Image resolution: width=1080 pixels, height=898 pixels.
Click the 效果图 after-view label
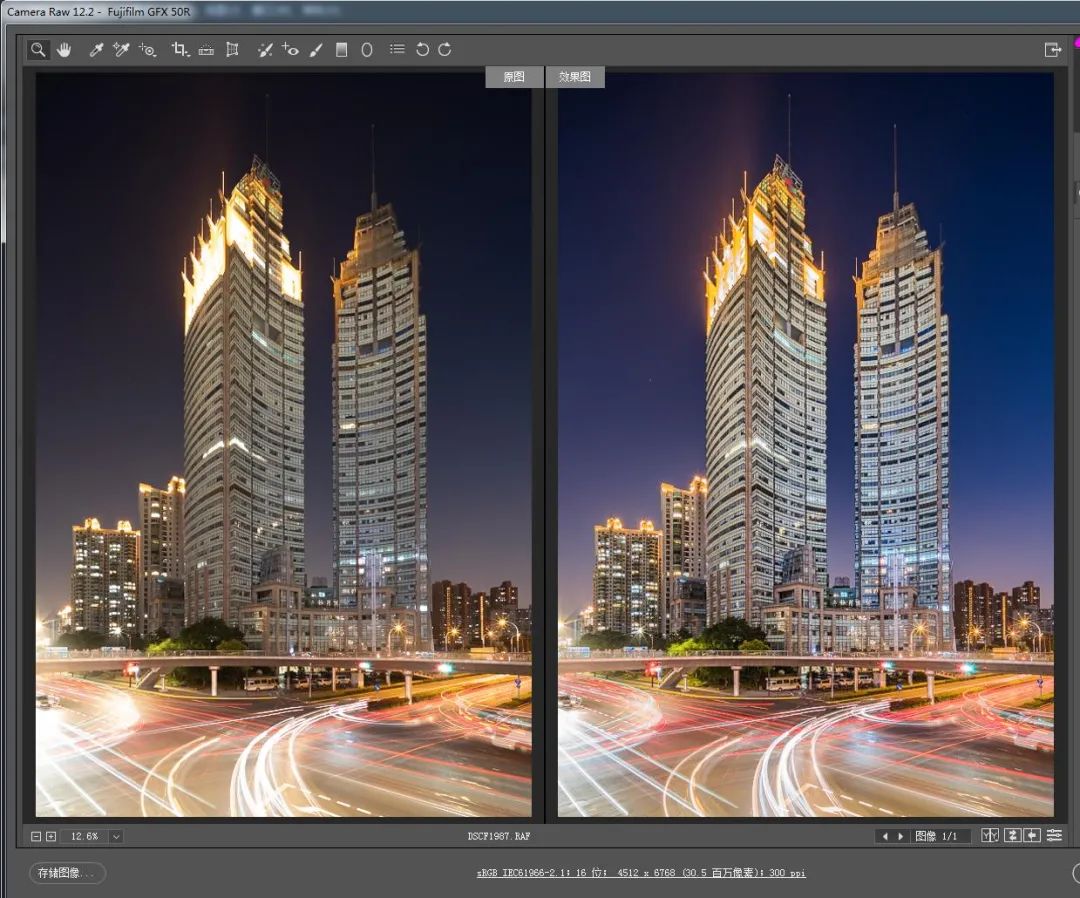pos(575,77)
